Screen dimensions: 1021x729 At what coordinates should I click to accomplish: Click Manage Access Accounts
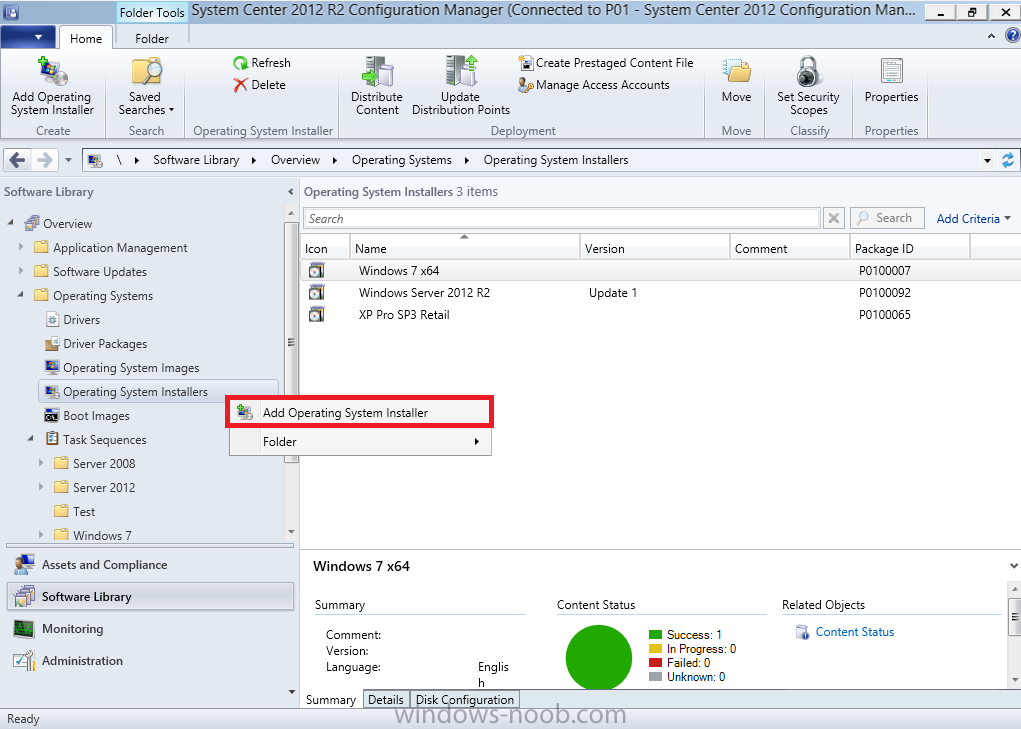point(594,85)
